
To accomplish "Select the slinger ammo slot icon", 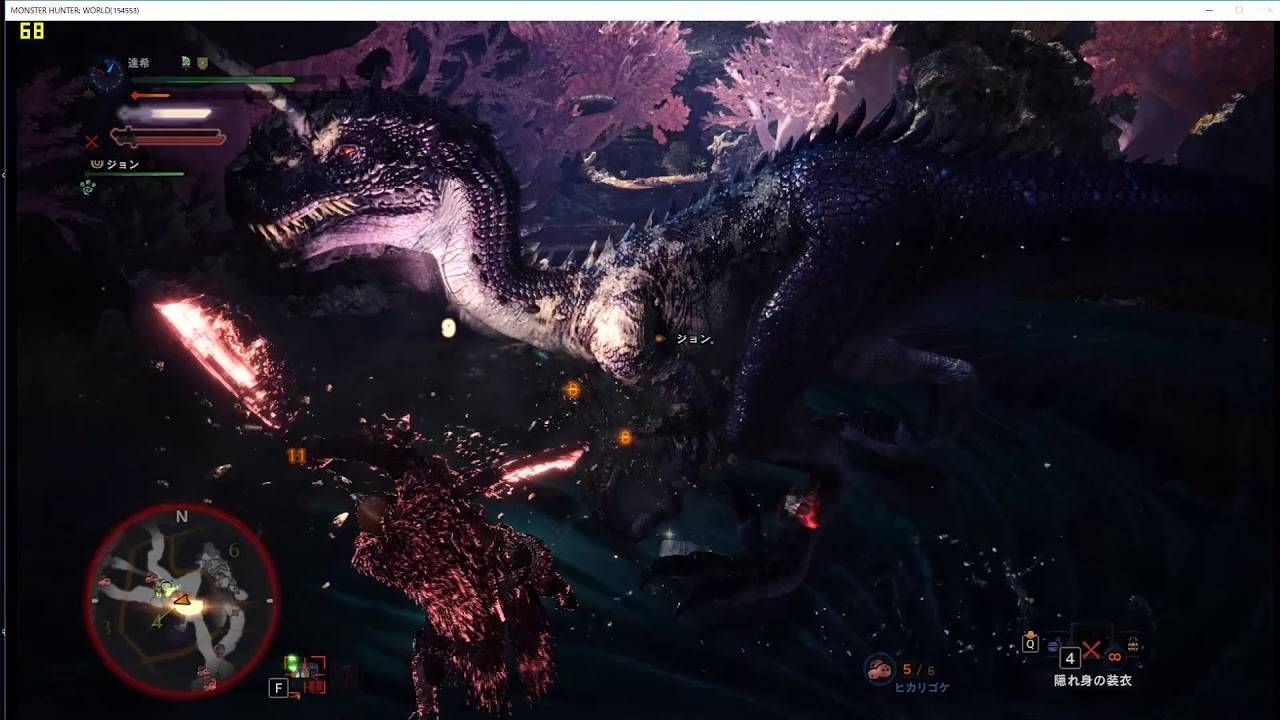I will click(x=1052, y=646).
